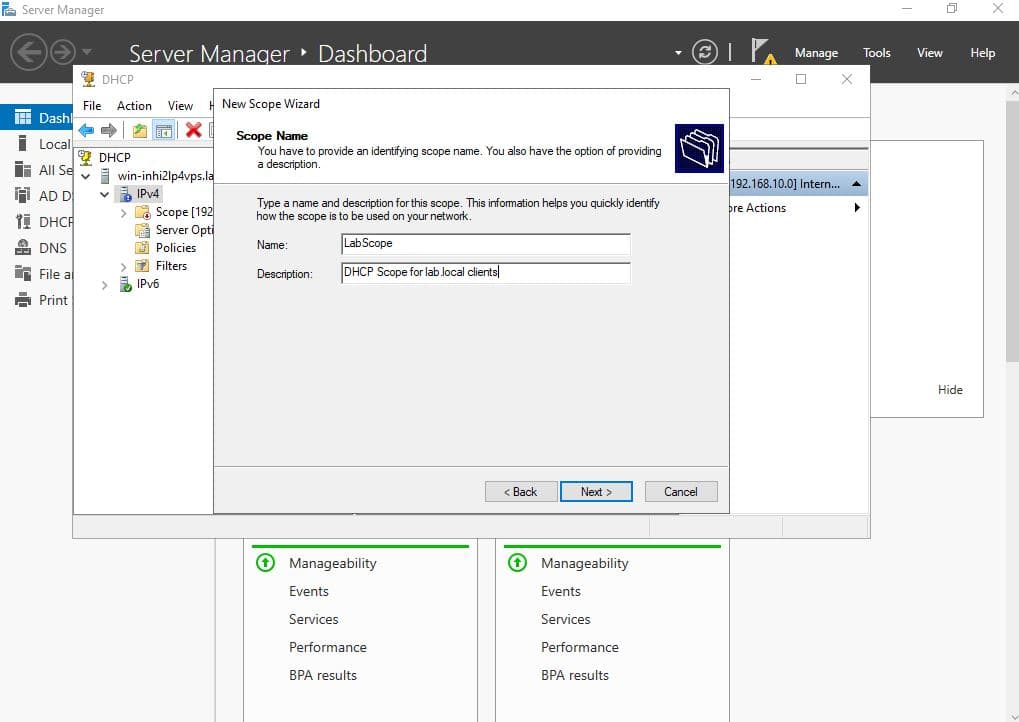Click the Hide link in welcome tile
This screenshot has height=722, width=1019.
click(950, 390)
